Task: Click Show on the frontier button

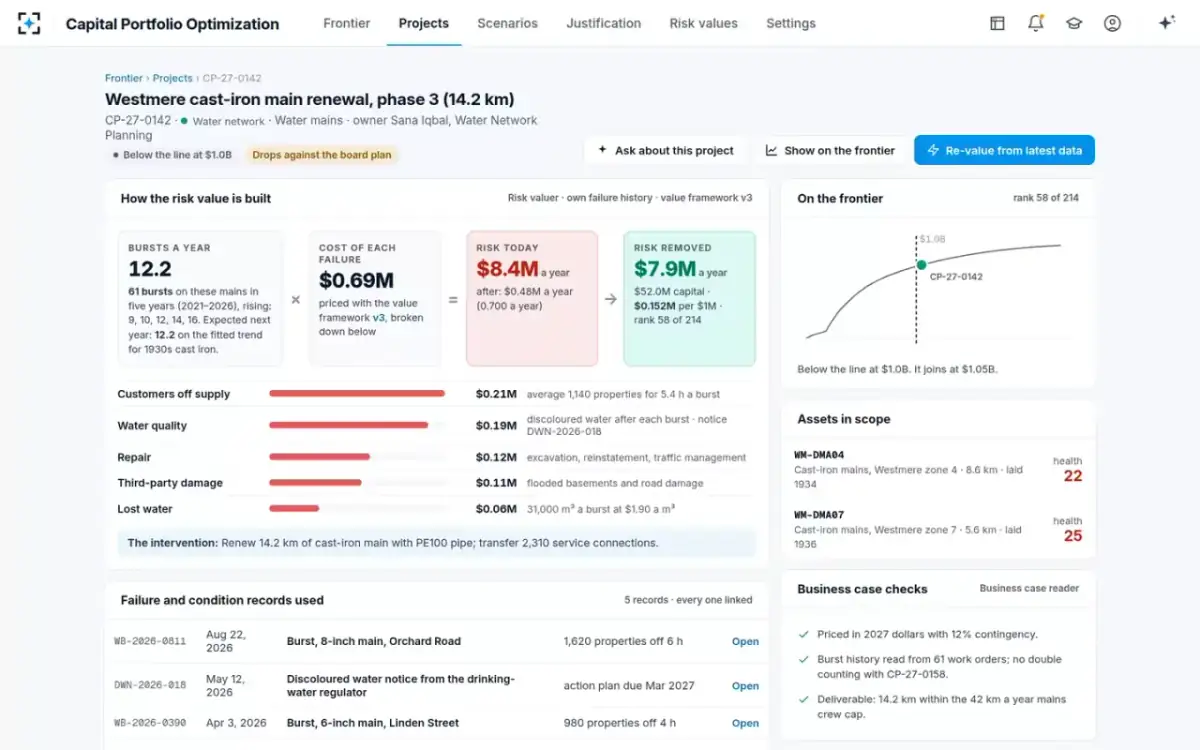Action: (x=830, y=150)
